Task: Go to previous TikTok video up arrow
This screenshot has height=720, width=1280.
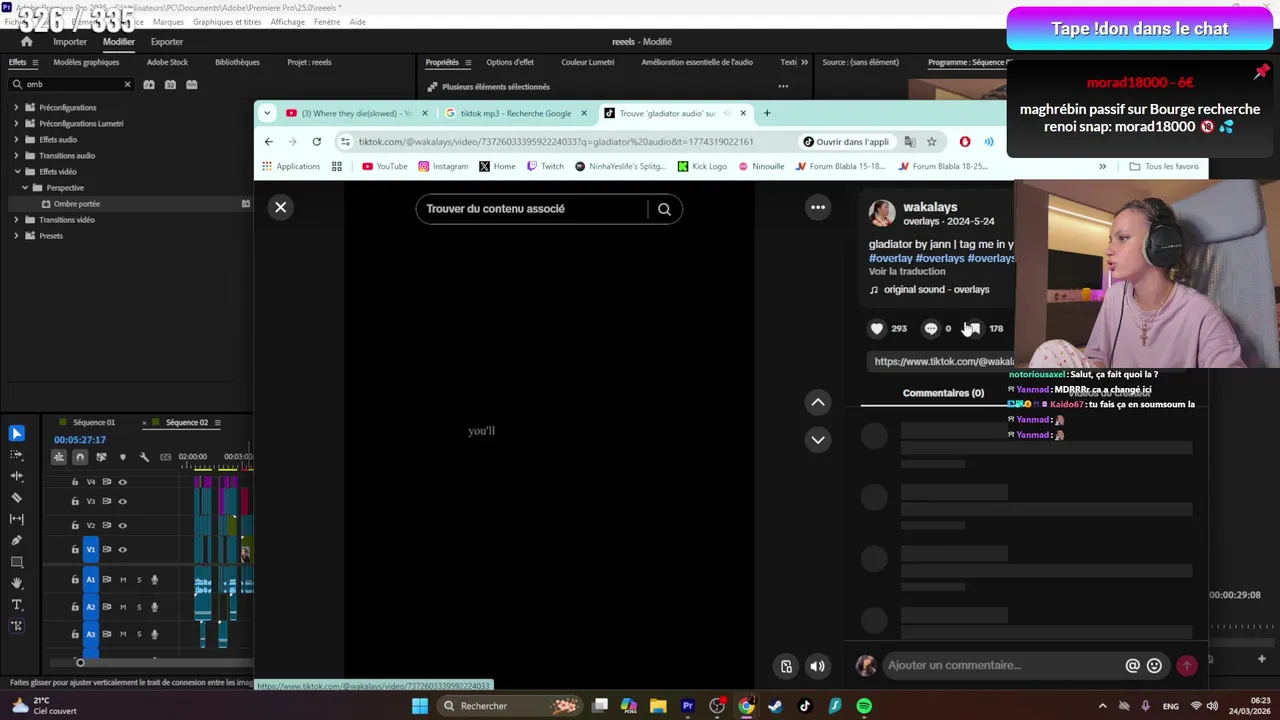Action: coord(818,402)
